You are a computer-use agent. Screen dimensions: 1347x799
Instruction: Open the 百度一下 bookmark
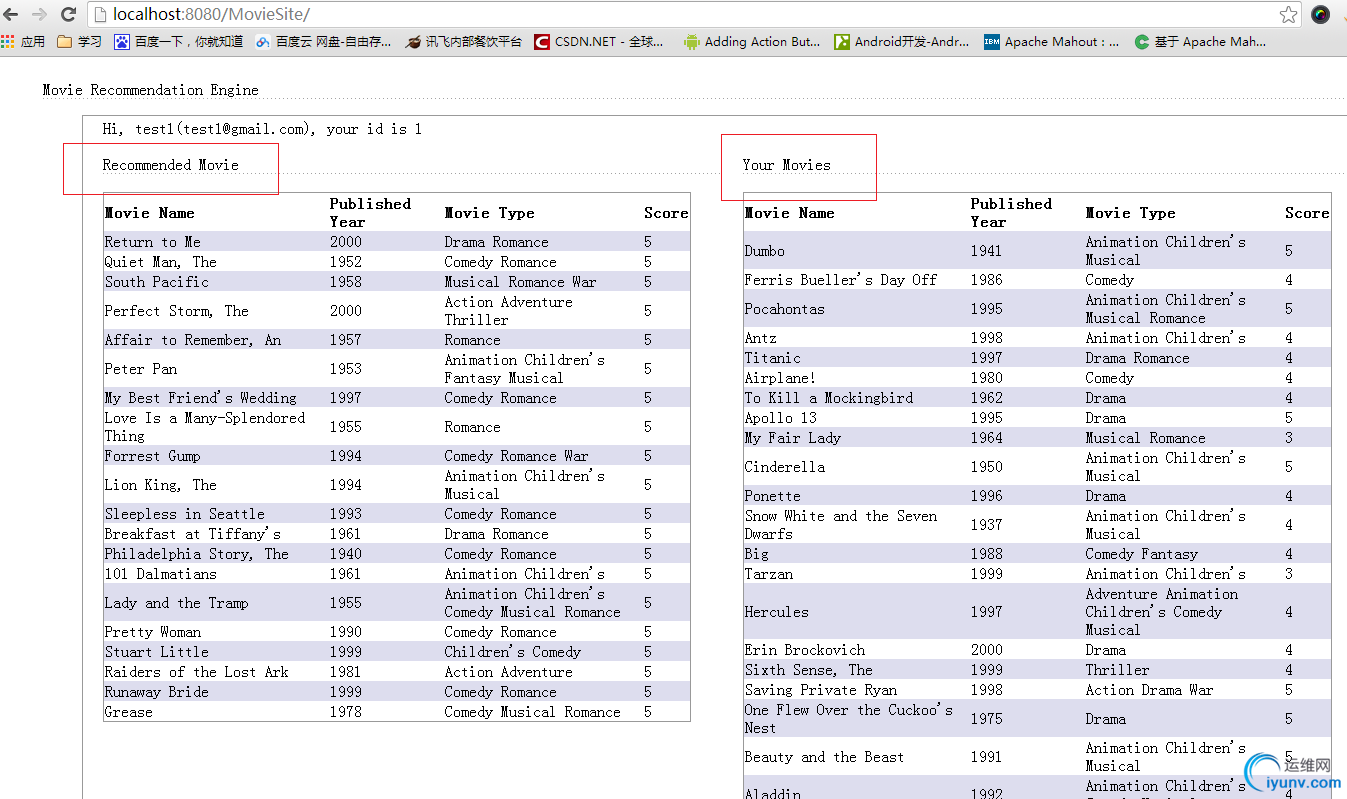point(178,41)
